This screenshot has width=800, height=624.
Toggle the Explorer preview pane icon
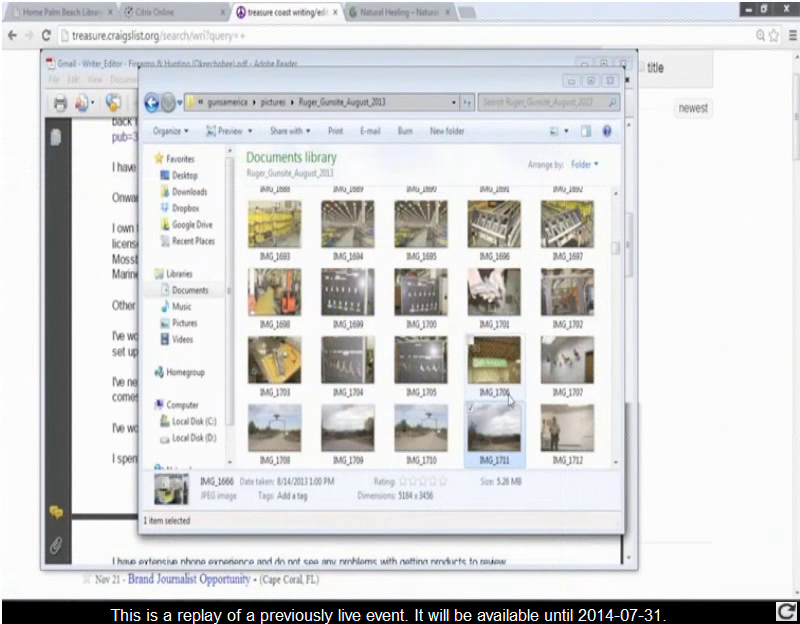(585, 131)
